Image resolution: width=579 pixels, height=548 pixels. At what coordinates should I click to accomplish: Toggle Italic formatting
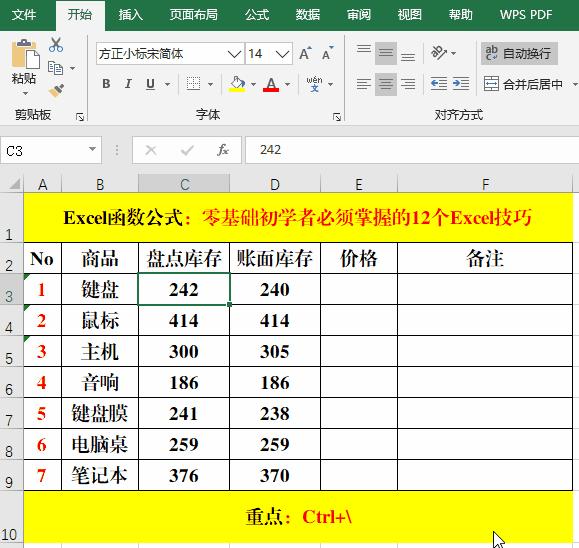tap(128, 84)
